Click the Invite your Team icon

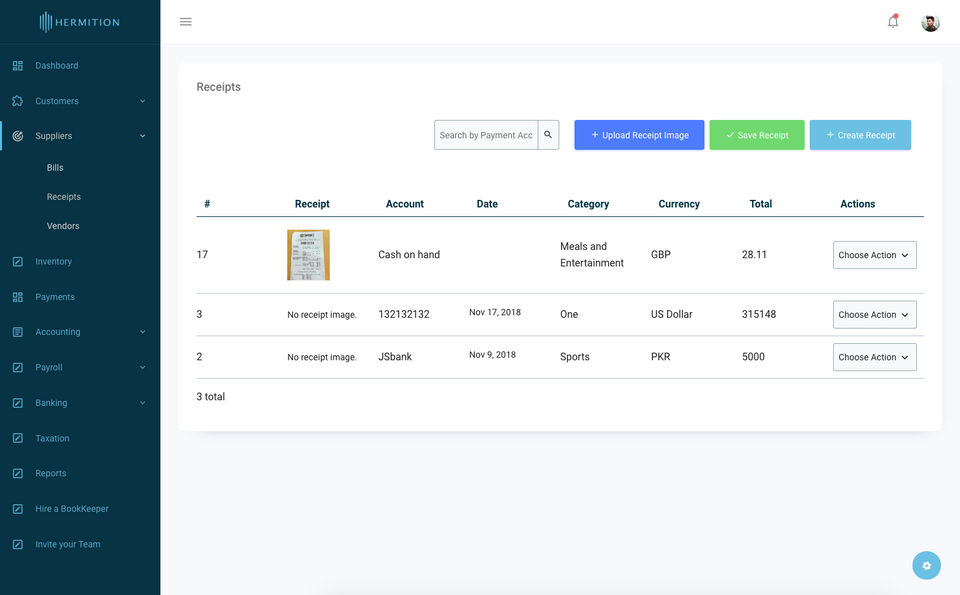point(18,544)
